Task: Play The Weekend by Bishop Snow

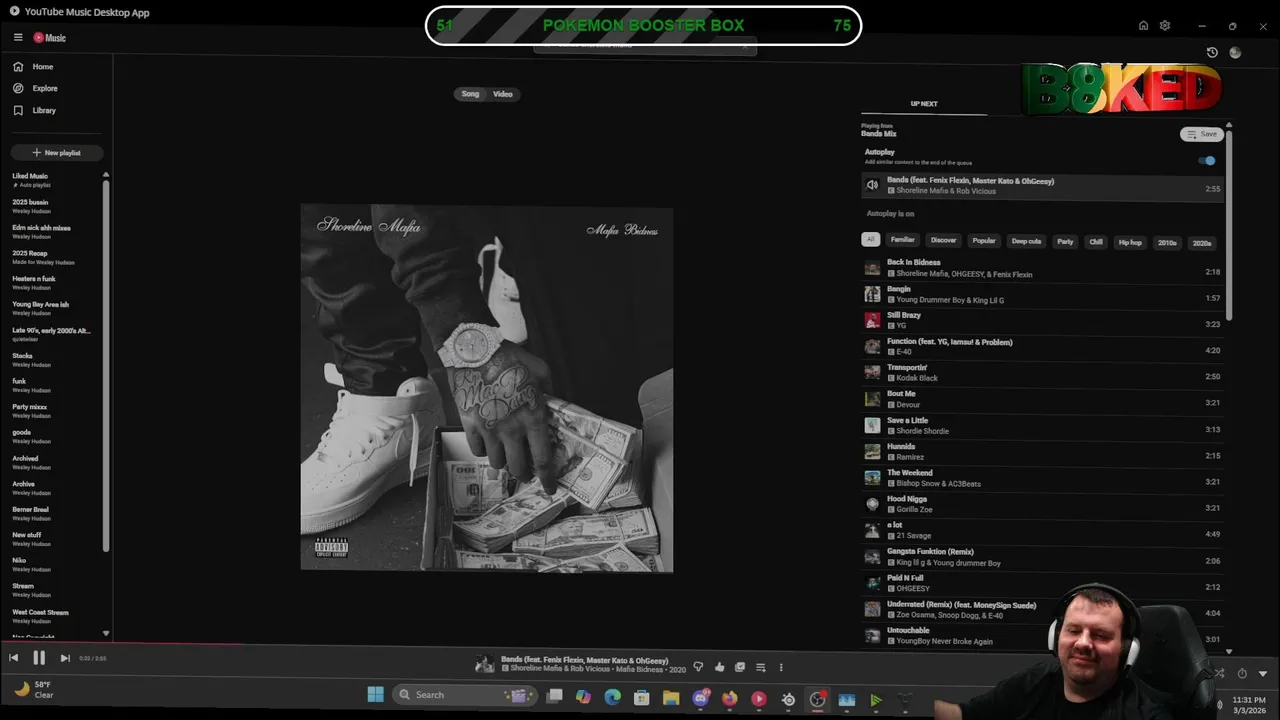Action: (1041, 478)
